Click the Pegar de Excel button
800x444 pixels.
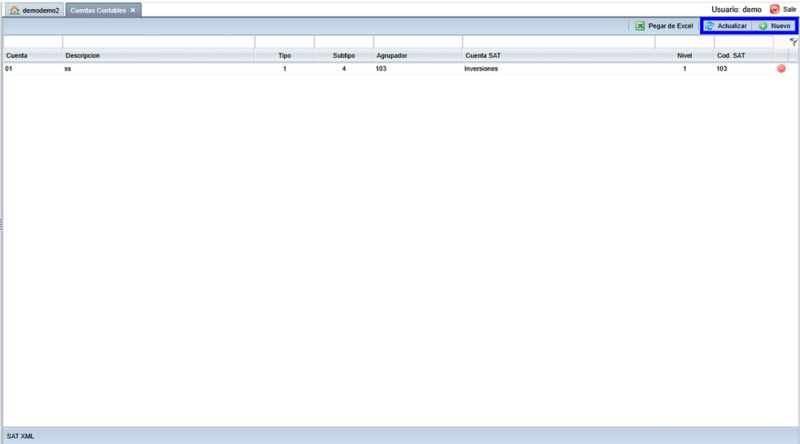click(x=664, y=26)
